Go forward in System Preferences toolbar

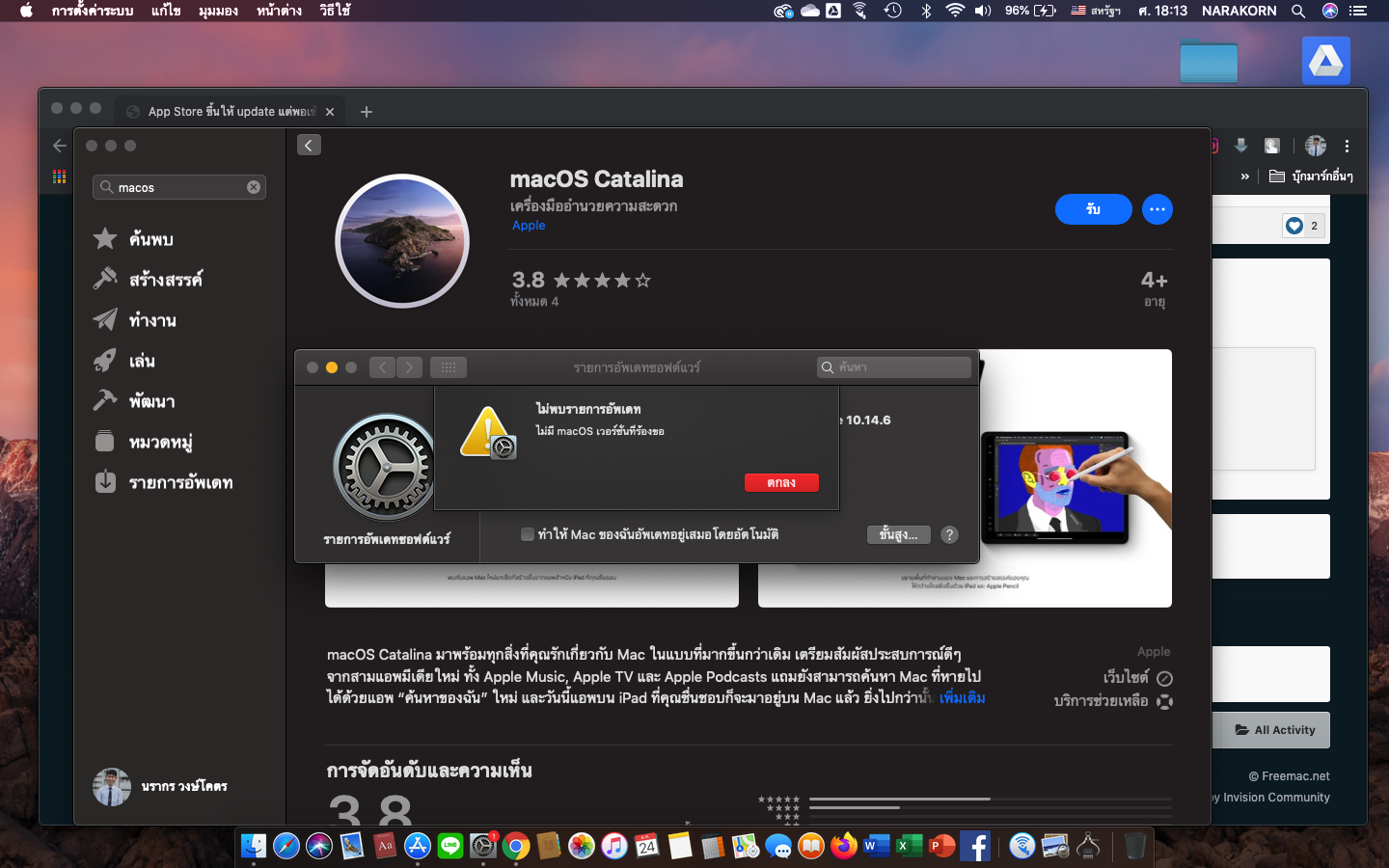[x=409, y=367]
